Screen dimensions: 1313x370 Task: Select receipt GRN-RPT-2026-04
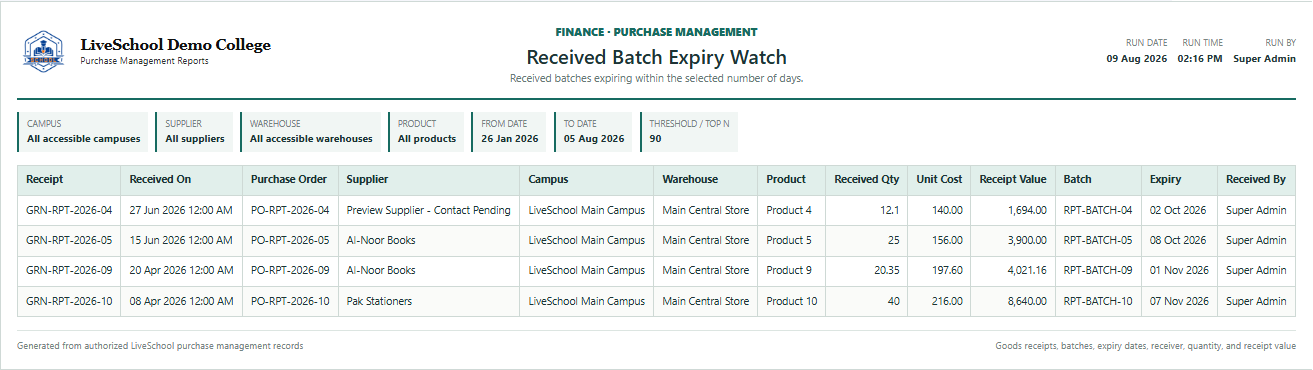pos(69,211)
